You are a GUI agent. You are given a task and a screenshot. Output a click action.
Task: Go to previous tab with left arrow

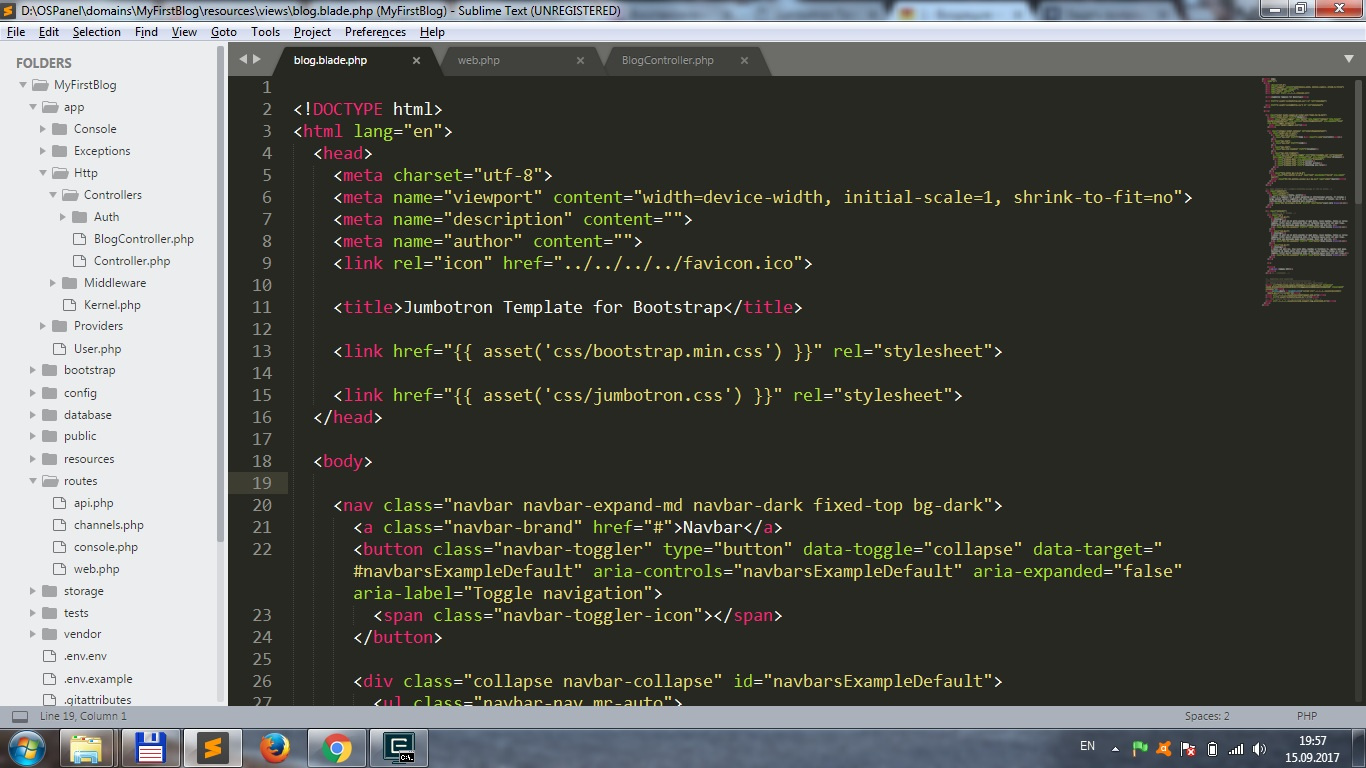(242, 59)
